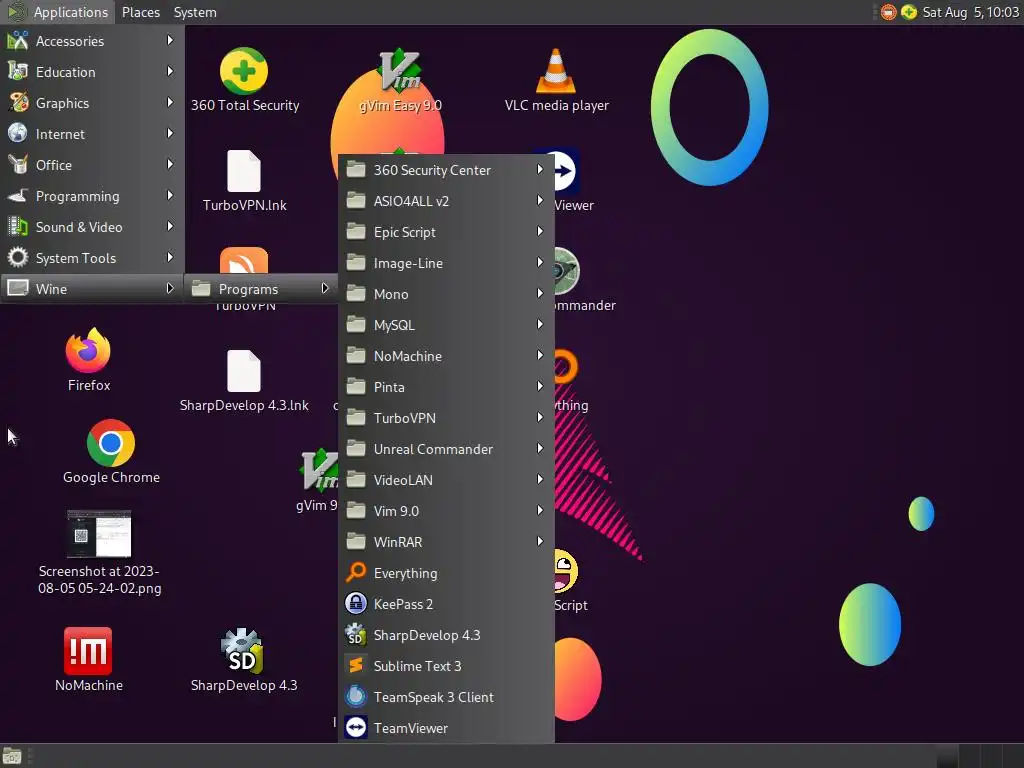This screenshot has height=768, width=1024.
Task: Click the red tray icon in top panel
Action: click(x=888, y=12)
